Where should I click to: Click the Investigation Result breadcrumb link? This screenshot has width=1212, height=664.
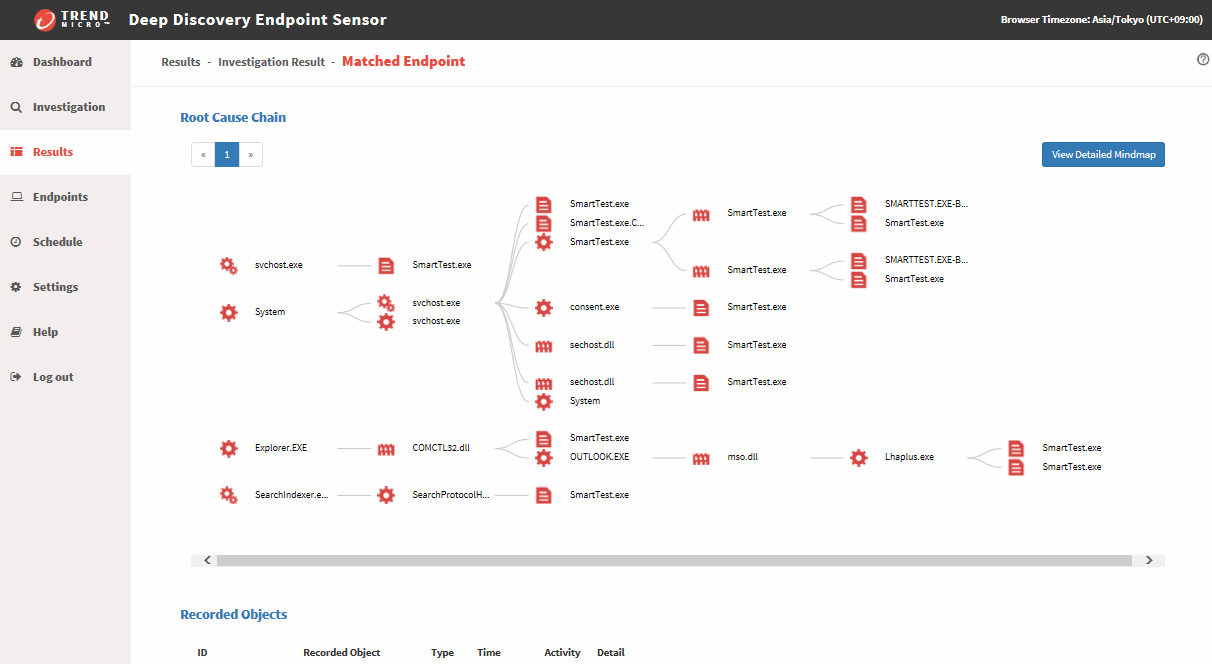tap(271, 62)
